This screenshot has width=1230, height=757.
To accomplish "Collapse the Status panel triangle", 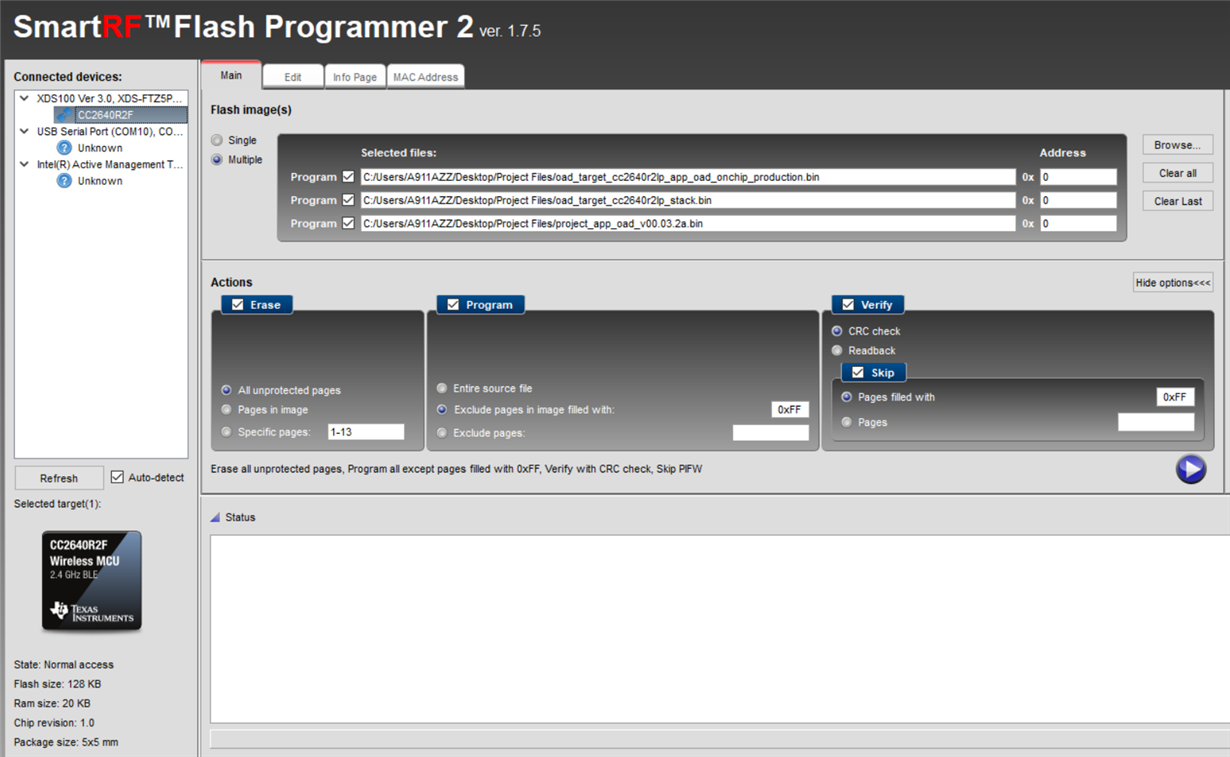I will (x=215, y=518).
